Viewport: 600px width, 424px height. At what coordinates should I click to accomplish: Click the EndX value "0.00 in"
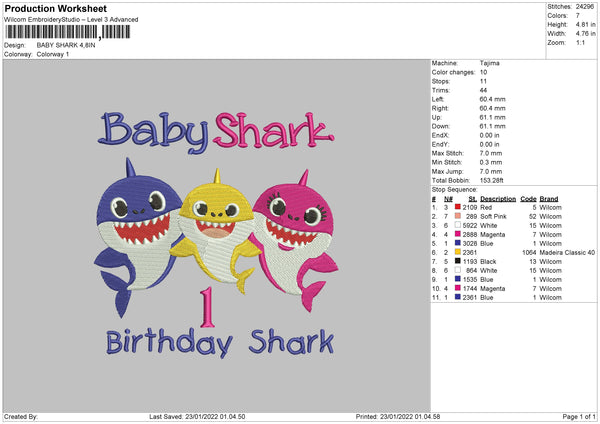click(x=489, y=135)
